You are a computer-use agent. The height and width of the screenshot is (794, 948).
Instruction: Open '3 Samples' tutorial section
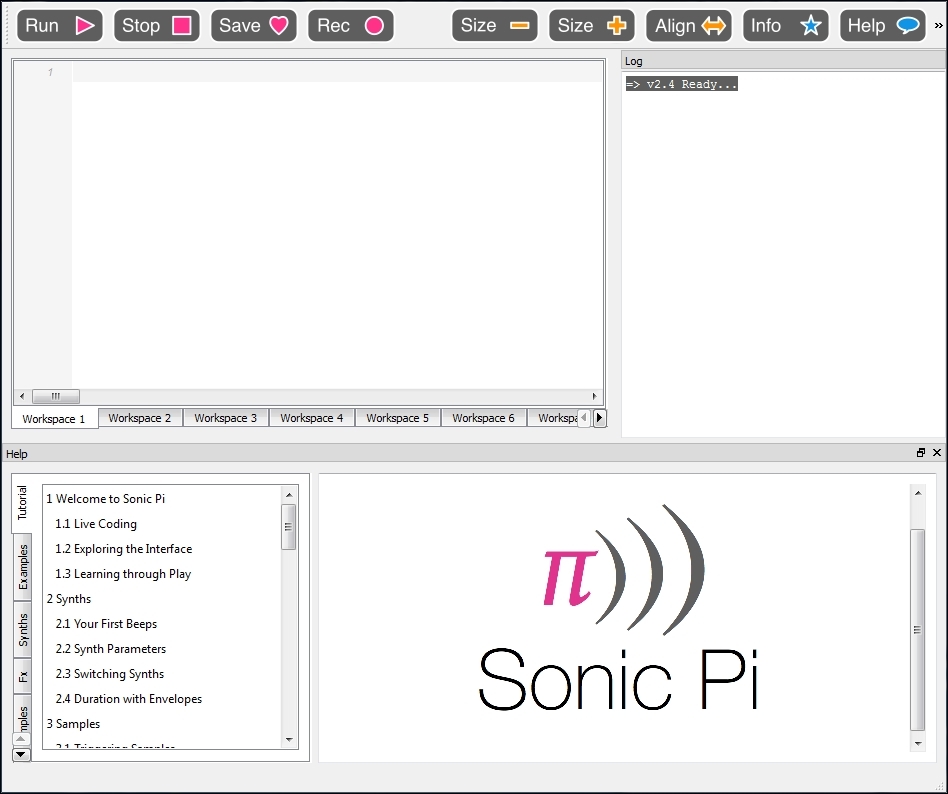[x=73, y=724]
